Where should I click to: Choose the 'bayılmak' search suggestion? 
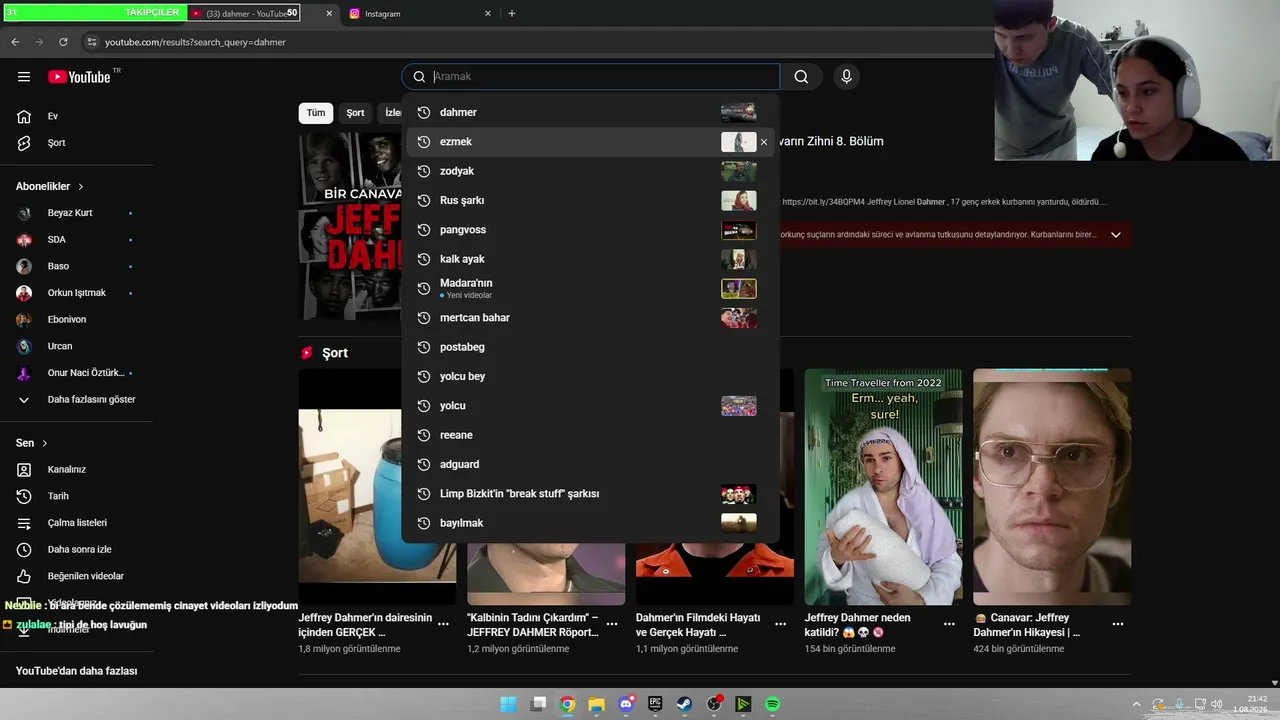[590, 523]
